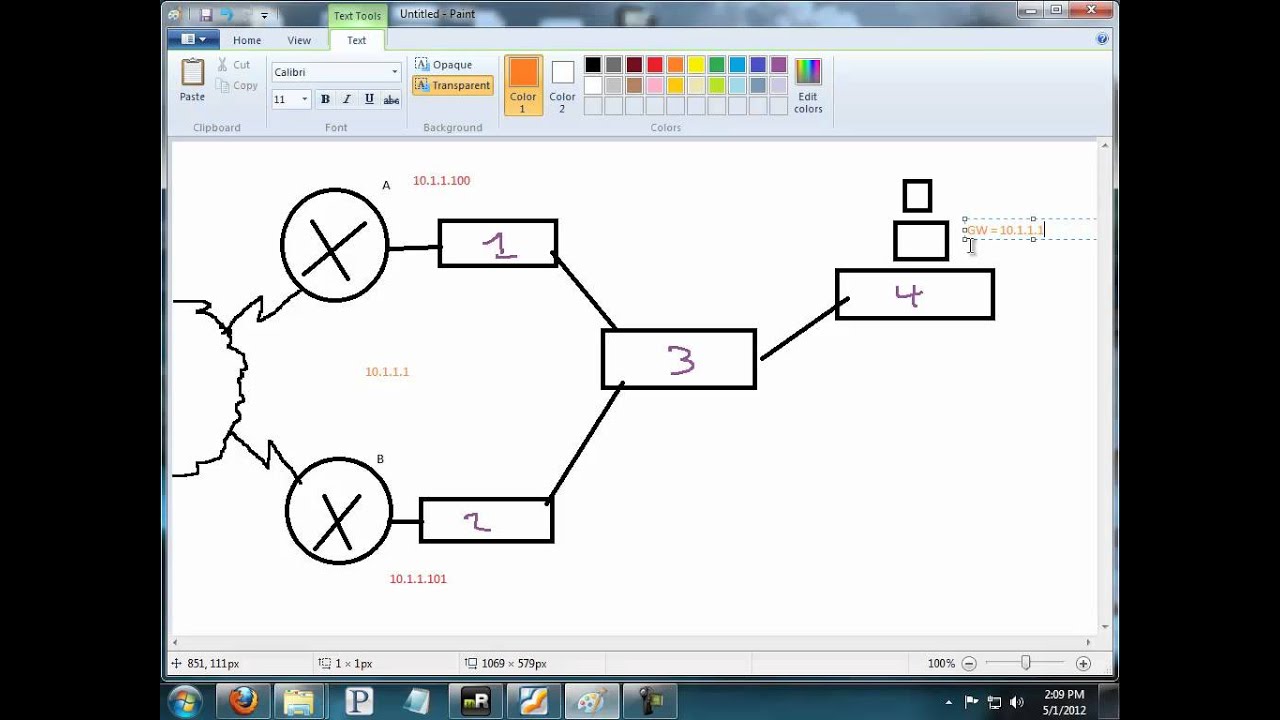Pick the purple color swatch
Image resolution: width=1280 pixels, height=720 pixels.
[779, 65]
